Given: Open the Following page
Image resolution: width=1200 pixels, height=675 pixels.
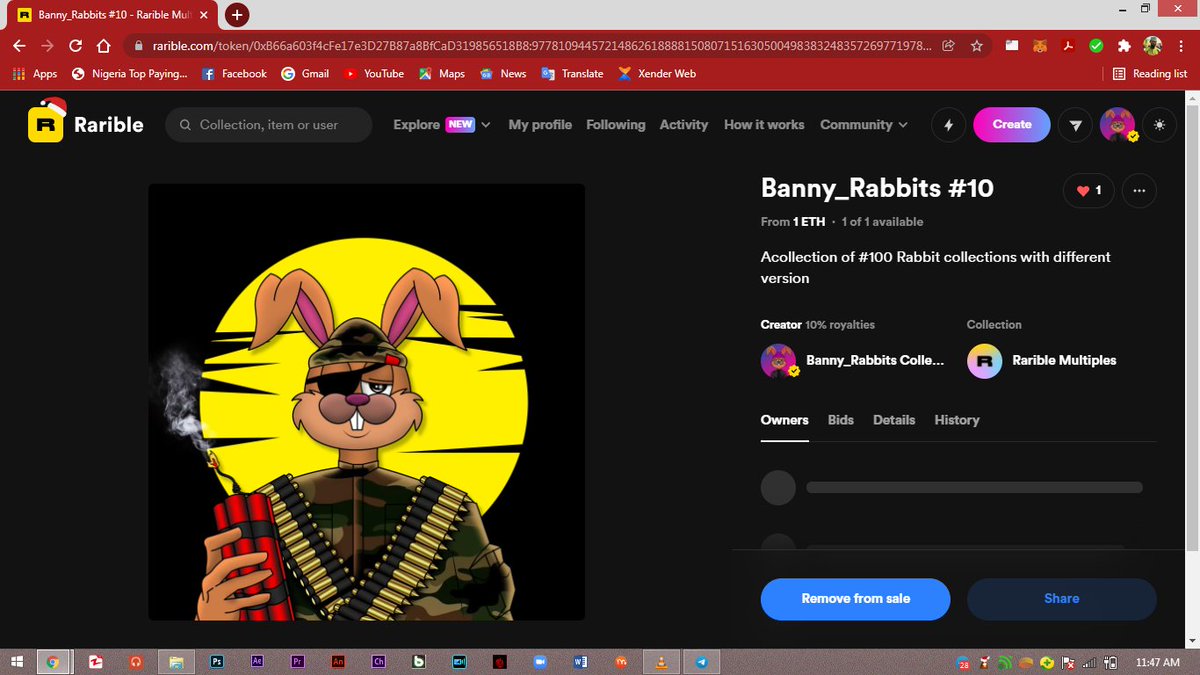Looking at the screenshot, I should coord(616,125).
